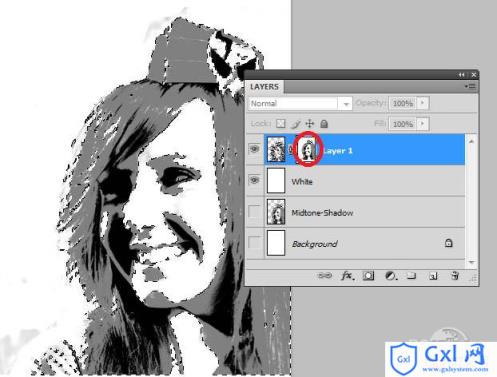The height and width of the screenshot is (377, 497).
Task: Select the LAYERS tab
Action: pyautogui.click(x=264, y=87)
